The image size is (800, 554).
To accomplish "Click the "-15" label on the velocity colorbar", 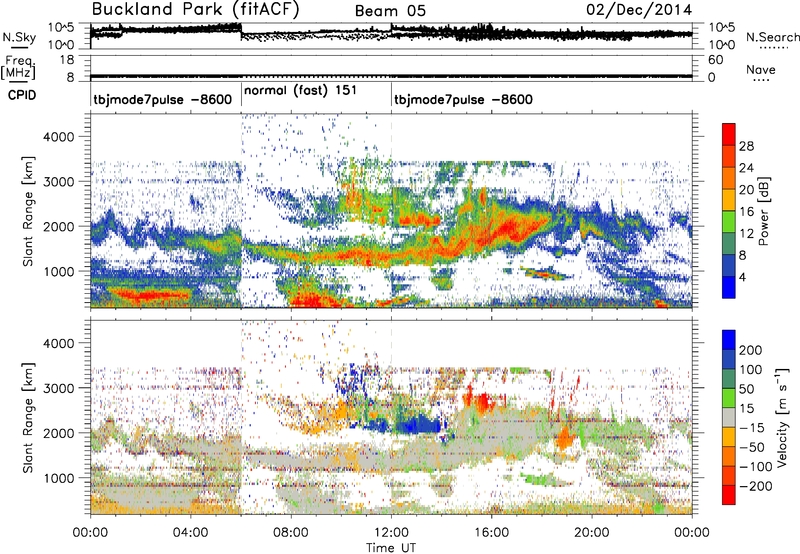I will 752,428.
